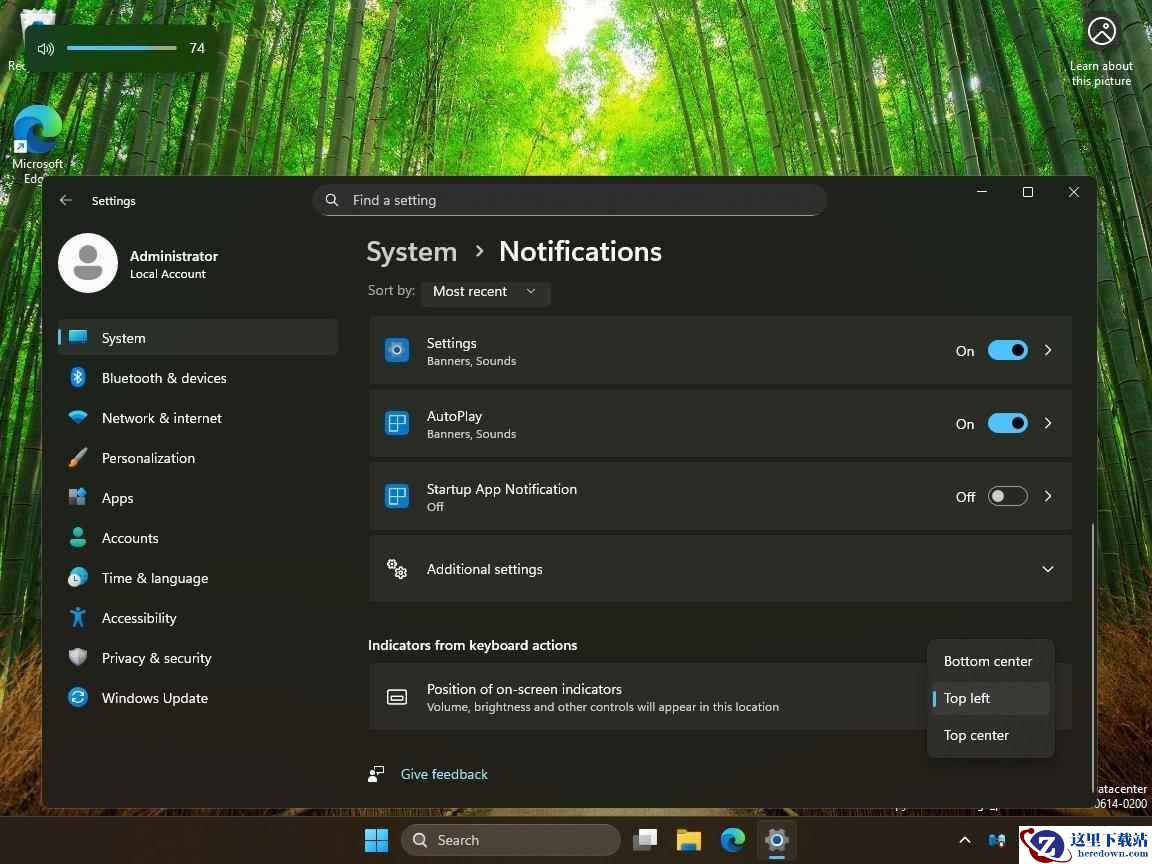Click the Apps icon in sidebar
Screen dimensions: 1152x864
[78, 497]
